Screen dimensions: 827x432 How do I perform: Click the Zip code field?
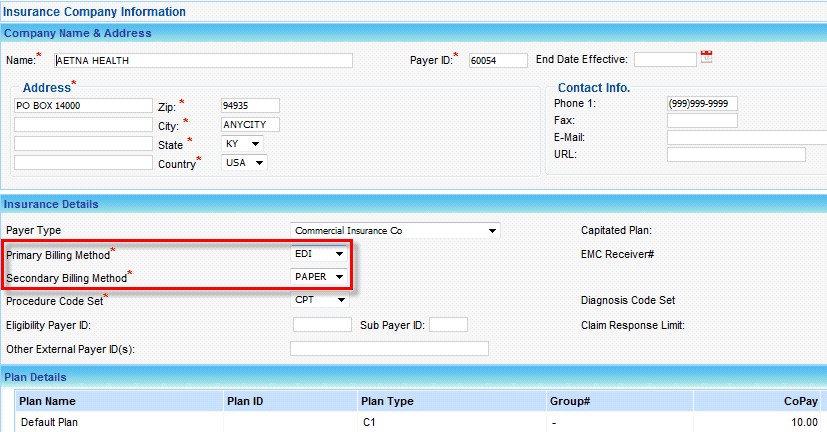250,105
